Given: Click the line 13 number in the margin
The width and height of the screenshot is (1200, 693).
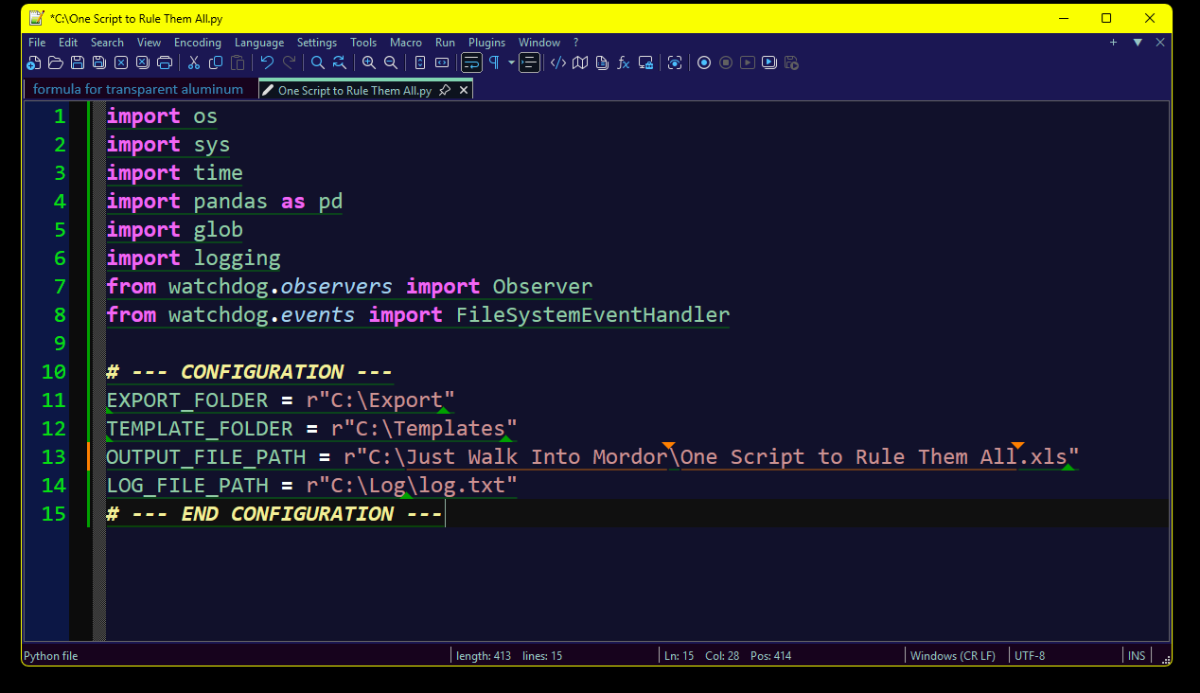Looking at the screenshot, I should [53, 457].
